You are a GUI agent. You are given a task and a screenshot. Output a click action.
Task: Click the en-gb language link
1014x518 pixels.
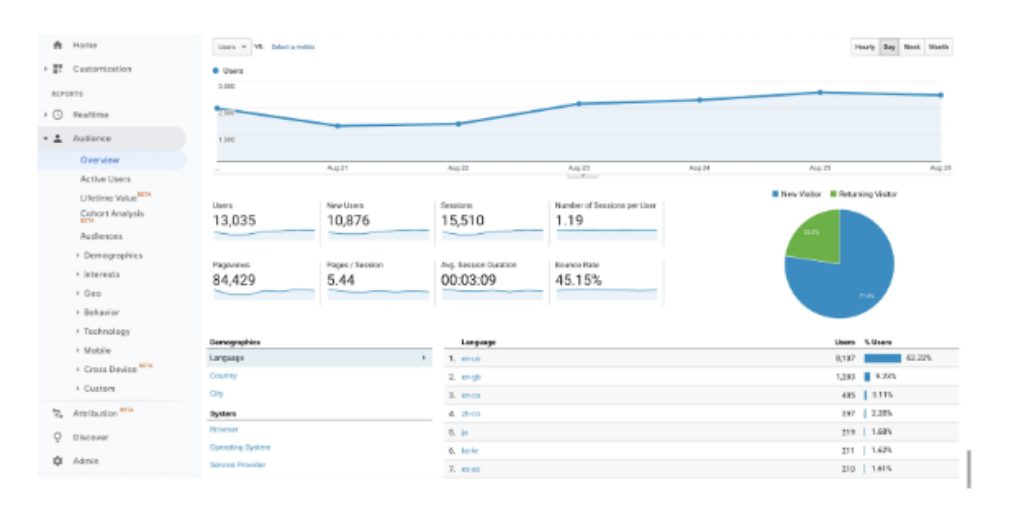point(471,376)
